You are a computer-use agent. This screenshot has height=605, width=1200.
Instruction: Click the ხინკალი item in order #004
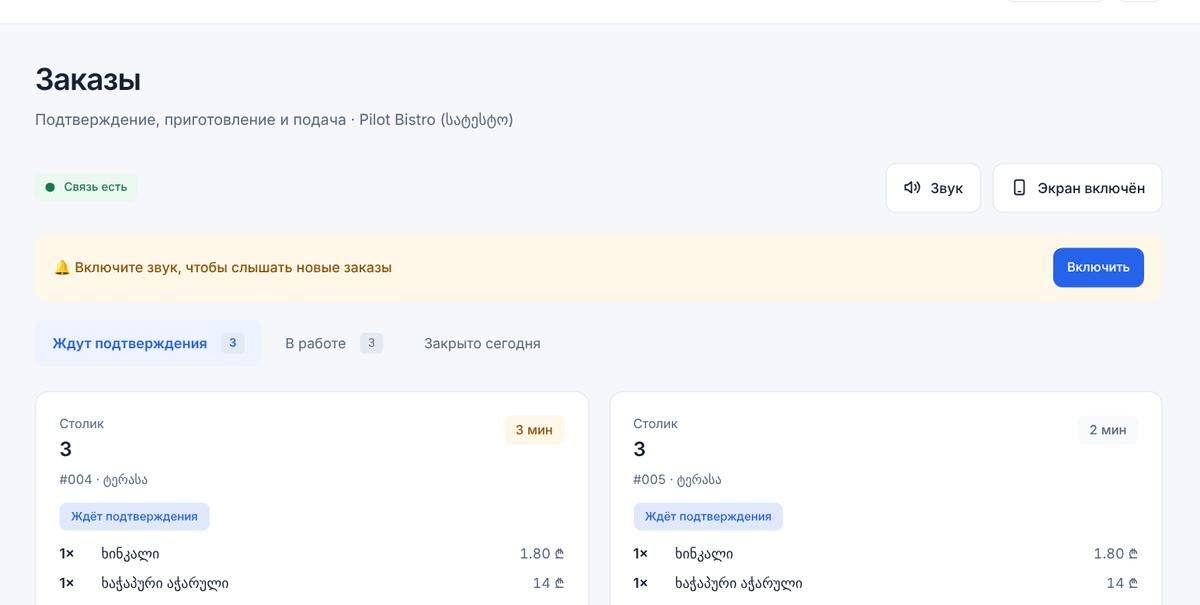coord(130,554)
